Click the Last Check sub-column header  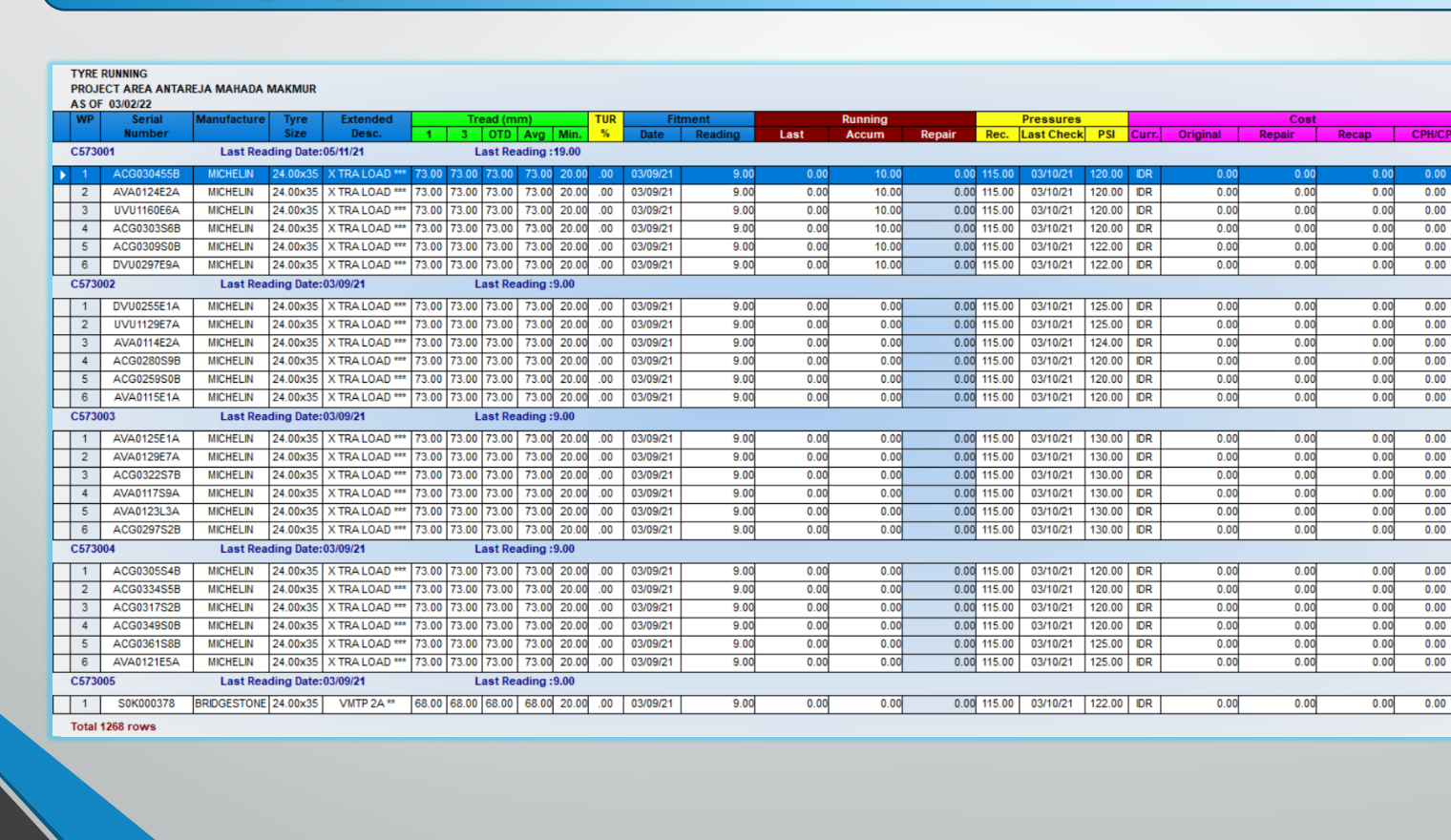pyautogui.click(x=1051, y=135)
